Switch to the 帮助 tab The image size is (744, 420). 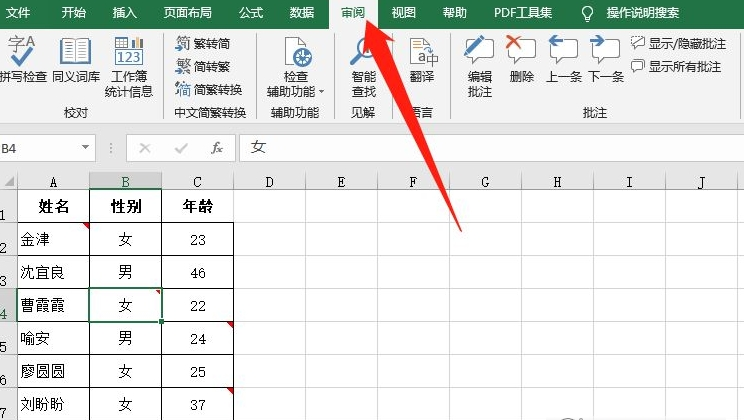tap(455, 13)
